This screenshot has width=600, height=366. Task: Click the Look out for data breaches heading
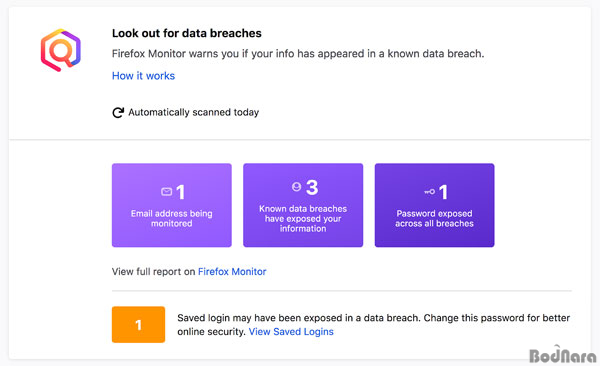point(187,33)
